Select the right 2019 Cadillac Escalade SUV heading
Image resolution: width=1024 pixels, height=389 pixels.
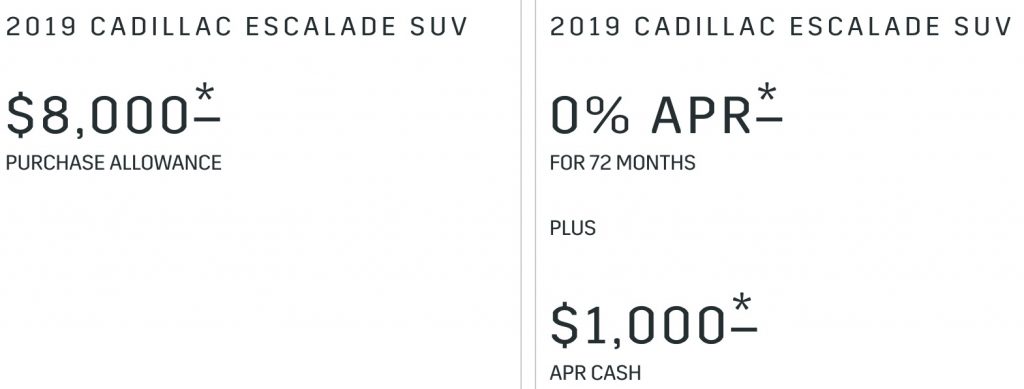click(781, 27)
